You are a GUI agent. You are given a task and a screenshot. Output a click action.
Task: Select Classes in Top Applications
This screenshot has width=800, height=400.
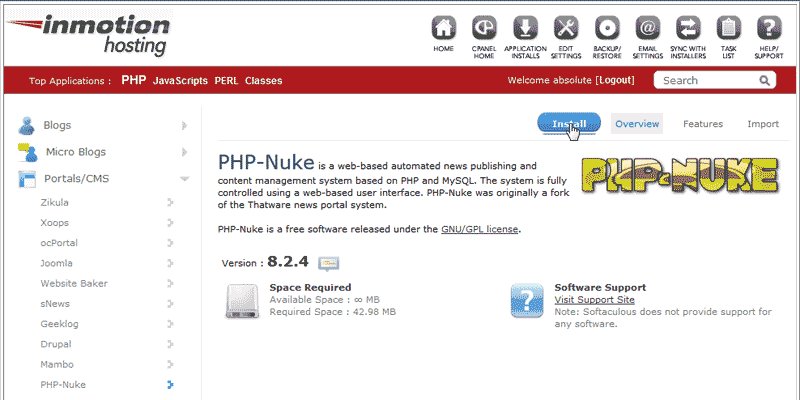coord(263,81)
